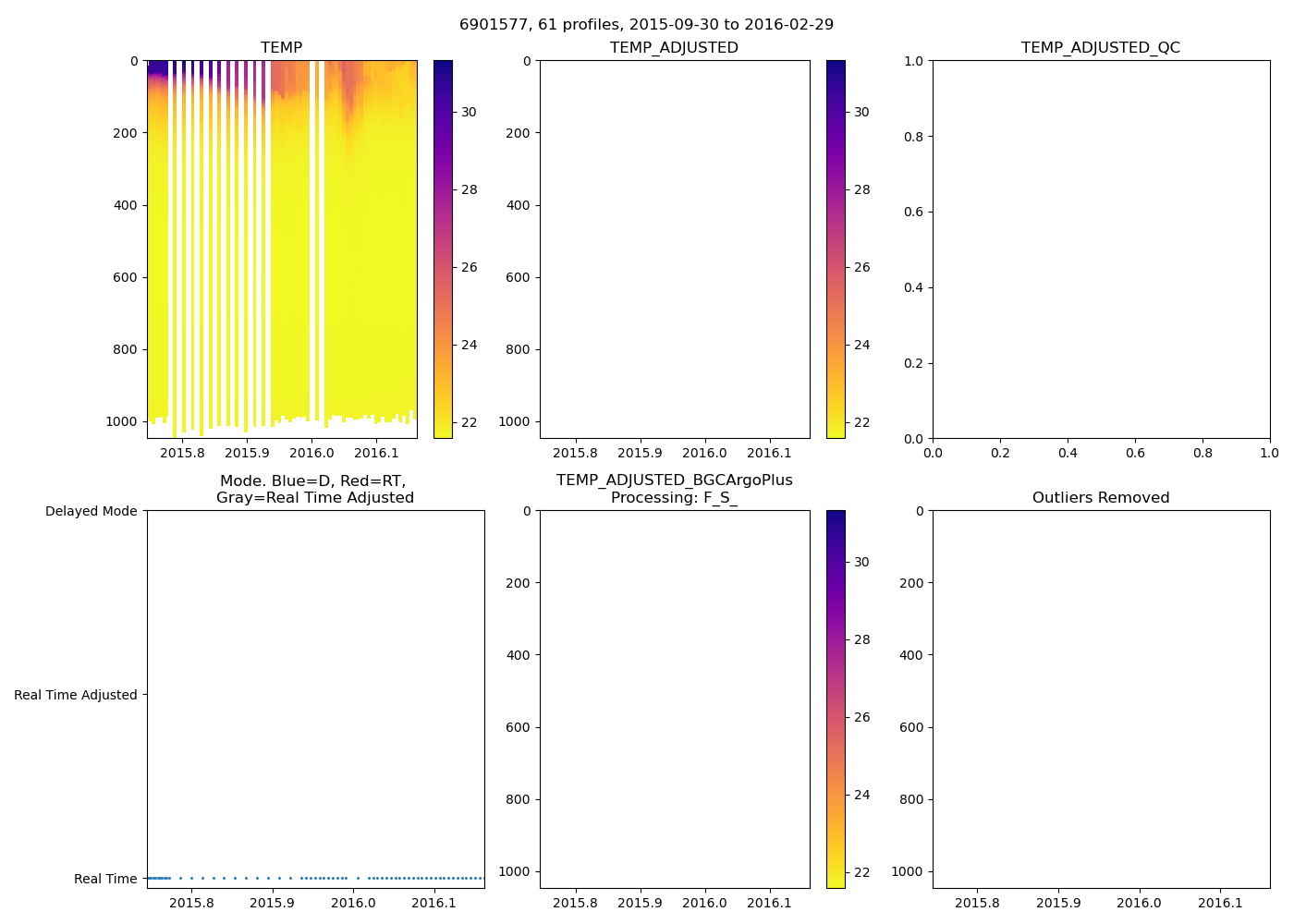This screenshot has height=924, width=1294.
Task: Click the Delayed Mode axis label
Action: tap(91, 511)
